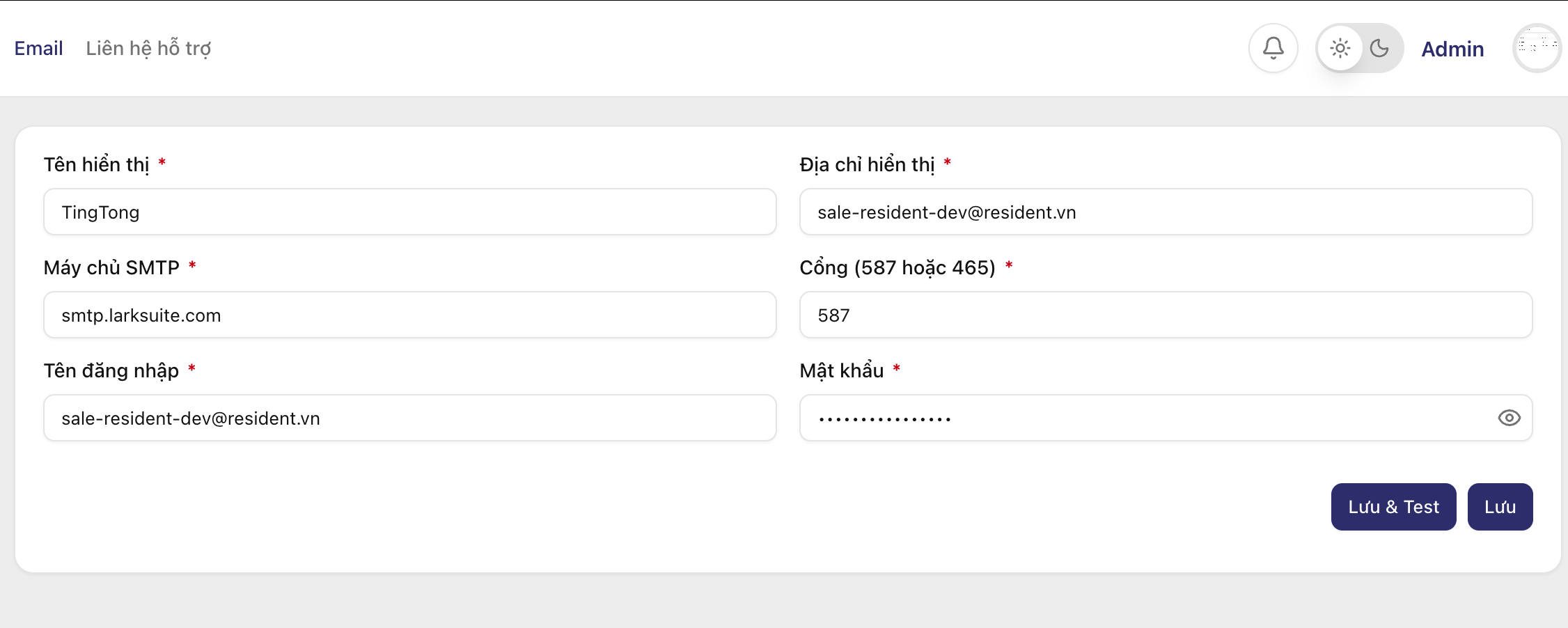
Task: Show password with the eye icon
Action: pos(1509,418)
